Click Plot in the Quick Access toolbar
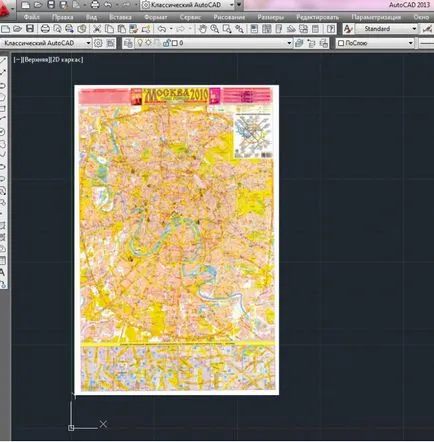The height and width of the screenshot is (442, 434). click(x=95, y=5)
